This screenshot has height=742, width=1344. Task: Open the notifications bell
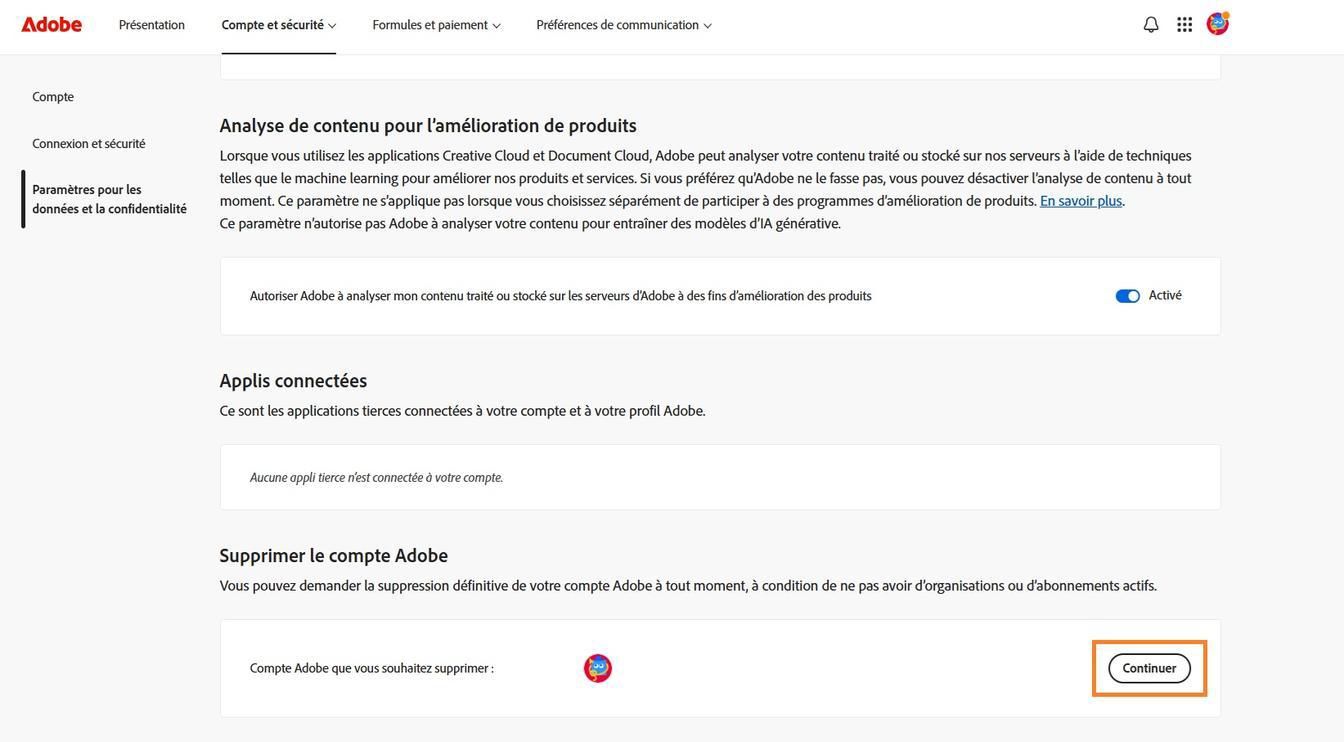click(x=1151, y=24)
